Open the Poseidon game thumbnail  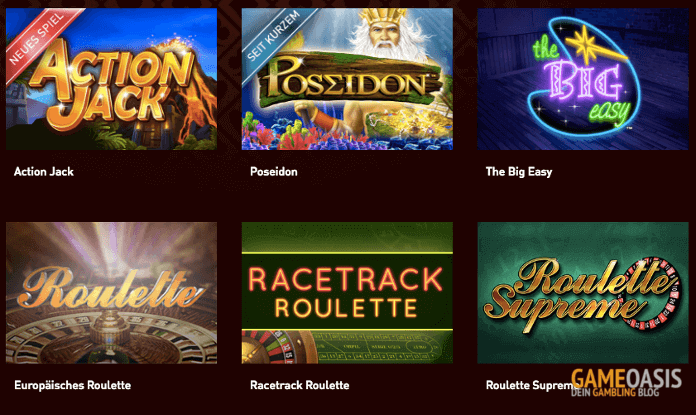point(347,79)
